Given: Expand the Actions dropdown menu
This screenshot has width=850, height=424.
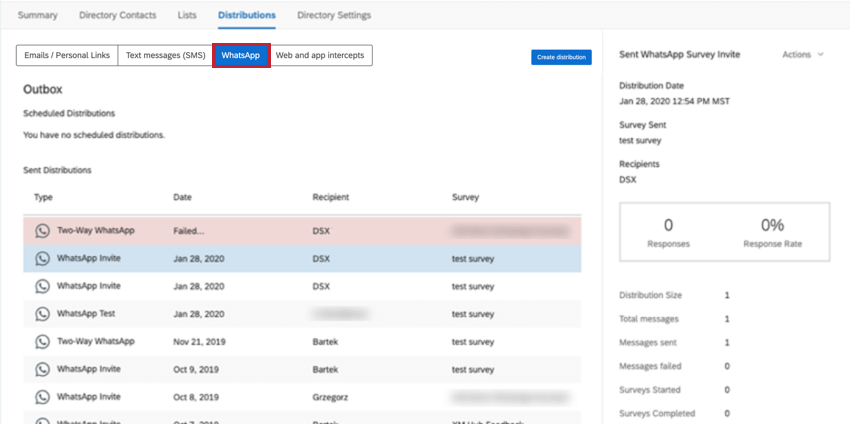Looking at the screenshot, I should click(x=803, y=55).
